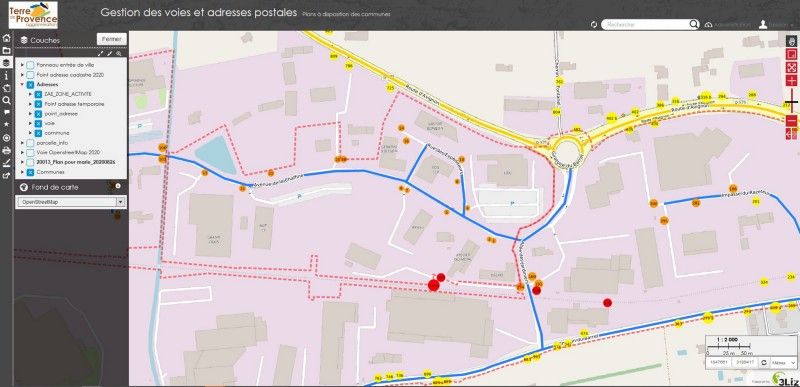Uncheck the voie layer checkbox

tap(38, 123)
